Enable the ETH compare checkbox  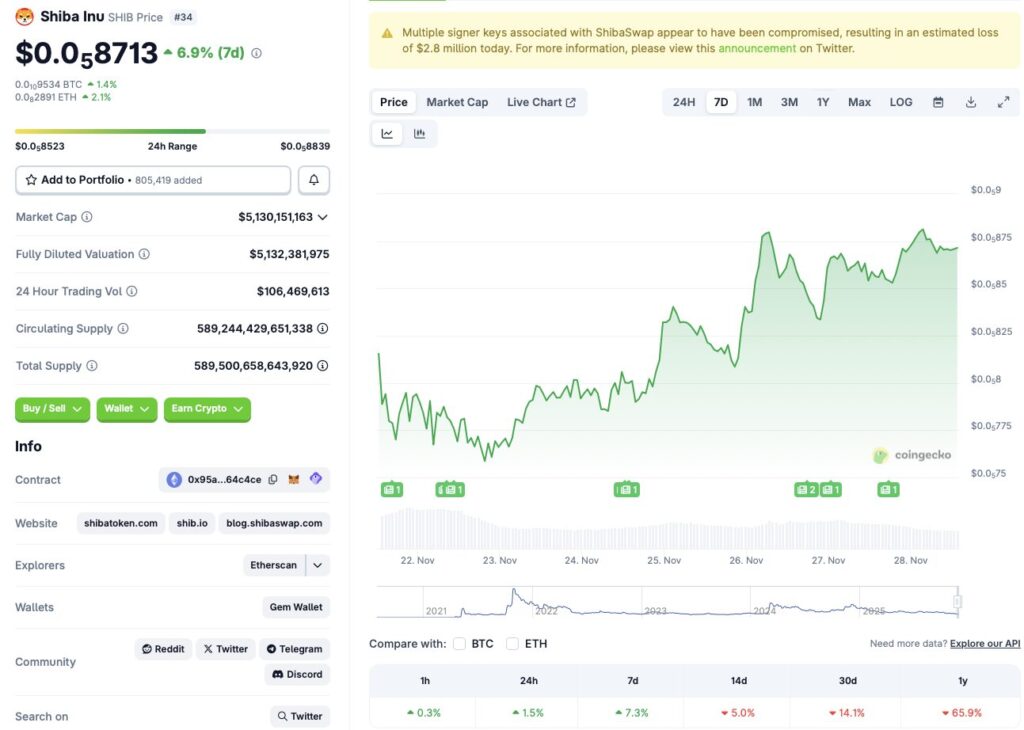coord(513,644)
